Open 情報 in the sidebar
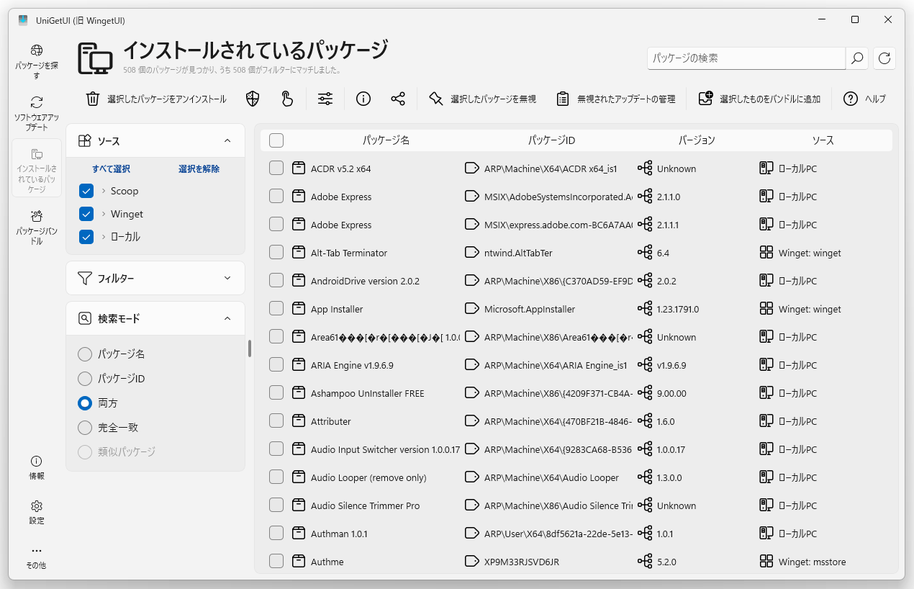The width and height of the screenshot is (914, 589). [37, 468]
